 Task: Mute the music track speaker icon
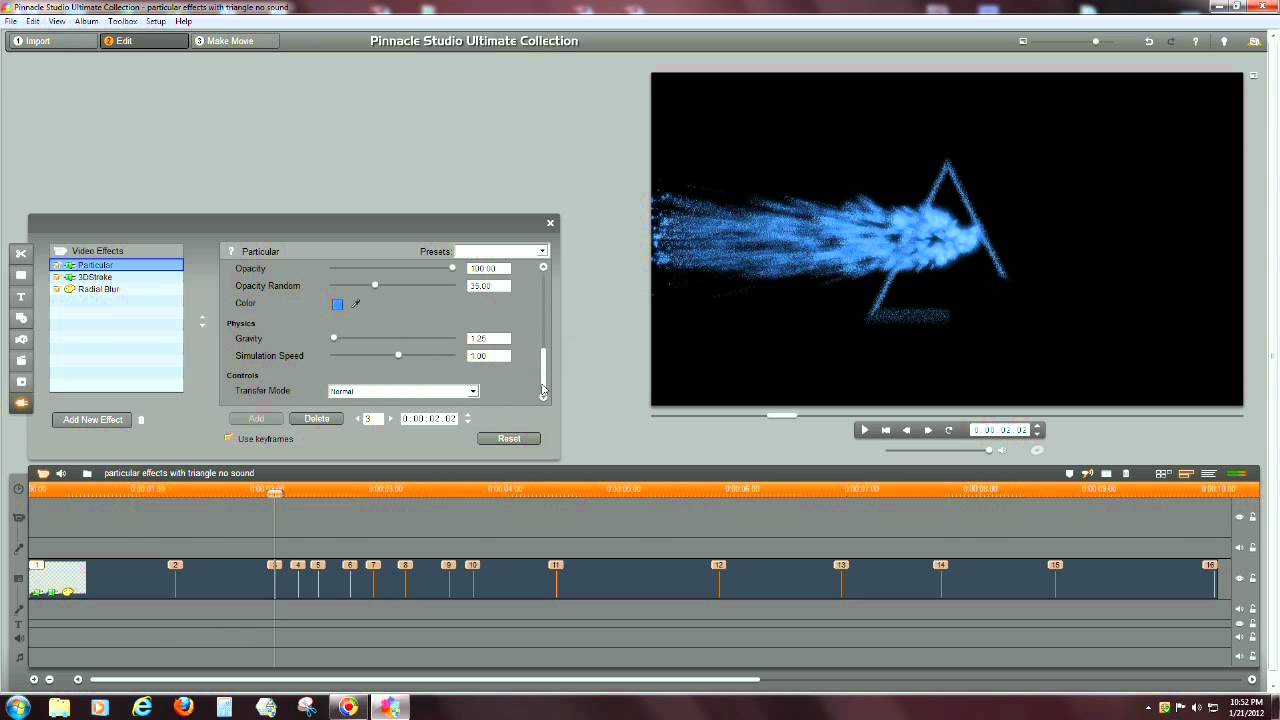[x=1240, y=656]
